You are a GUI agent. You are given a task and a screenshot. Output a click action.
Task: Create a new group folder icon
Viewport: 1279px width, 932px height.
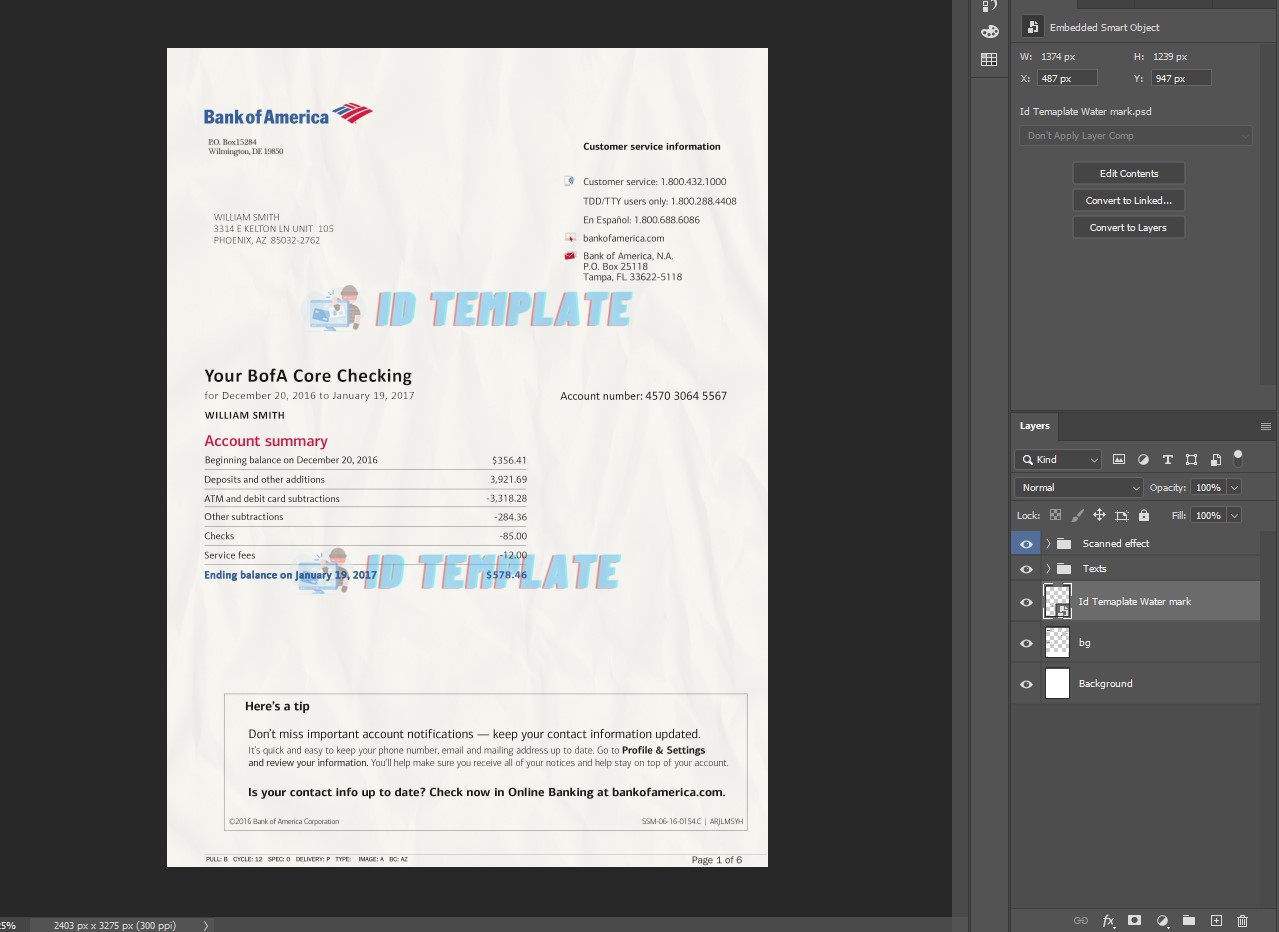(1189, 920)
